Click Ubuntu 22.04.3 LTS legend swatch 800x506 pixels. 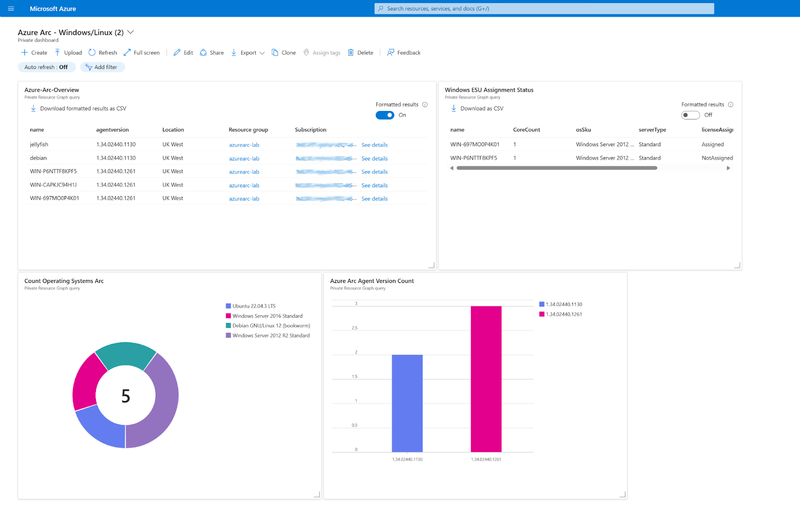point(228,306)
